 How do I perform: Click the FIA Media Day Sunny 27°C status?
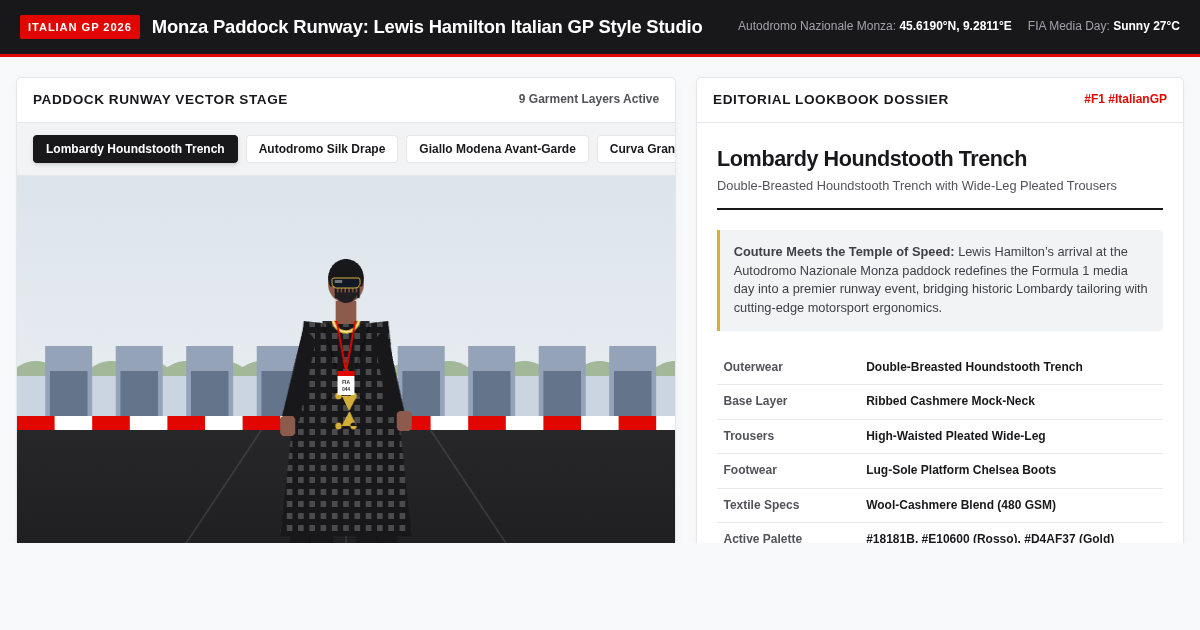[x=1104, y=26]
